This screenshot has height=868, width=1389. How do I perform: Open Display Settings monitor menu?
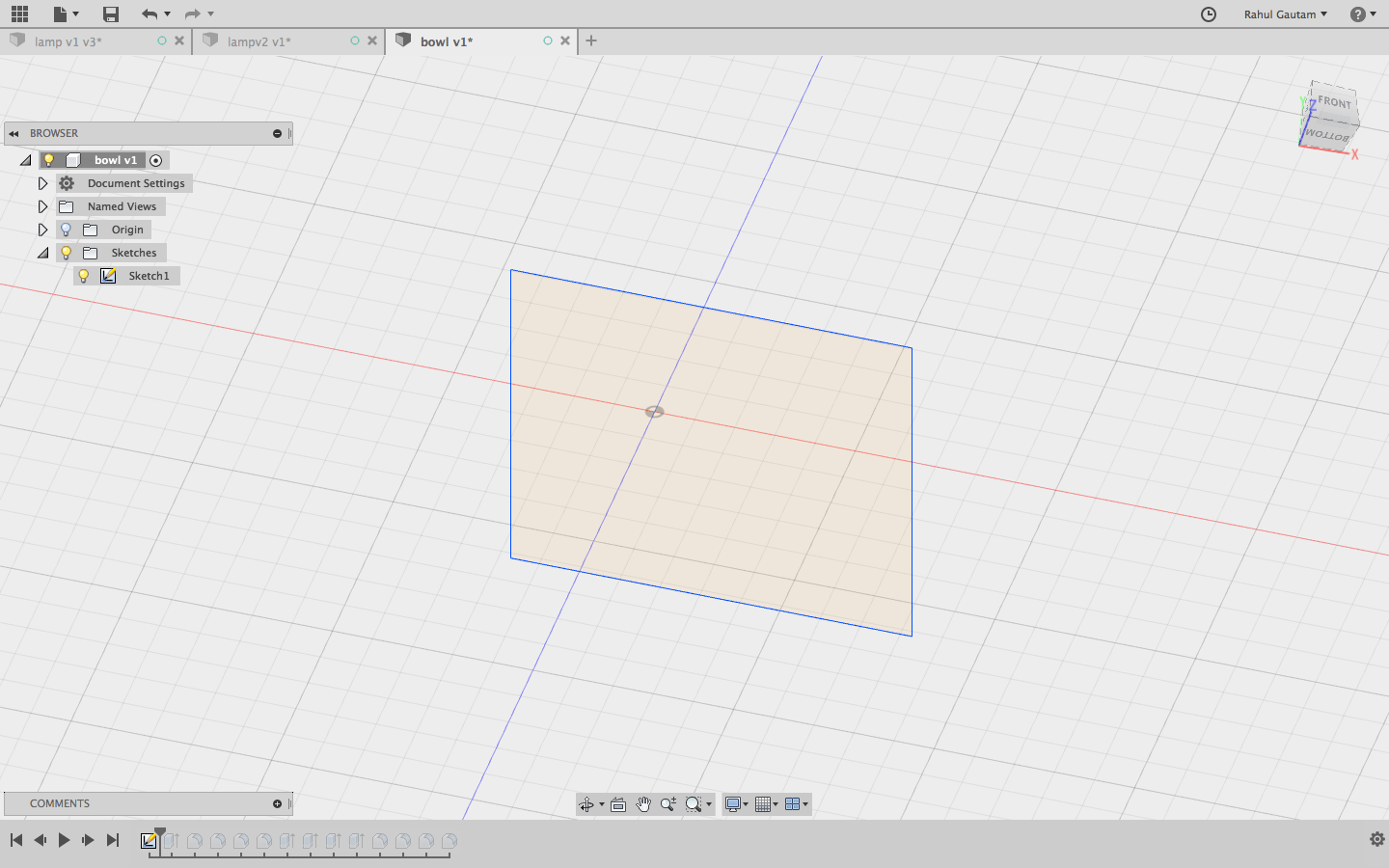click(736, 804)
